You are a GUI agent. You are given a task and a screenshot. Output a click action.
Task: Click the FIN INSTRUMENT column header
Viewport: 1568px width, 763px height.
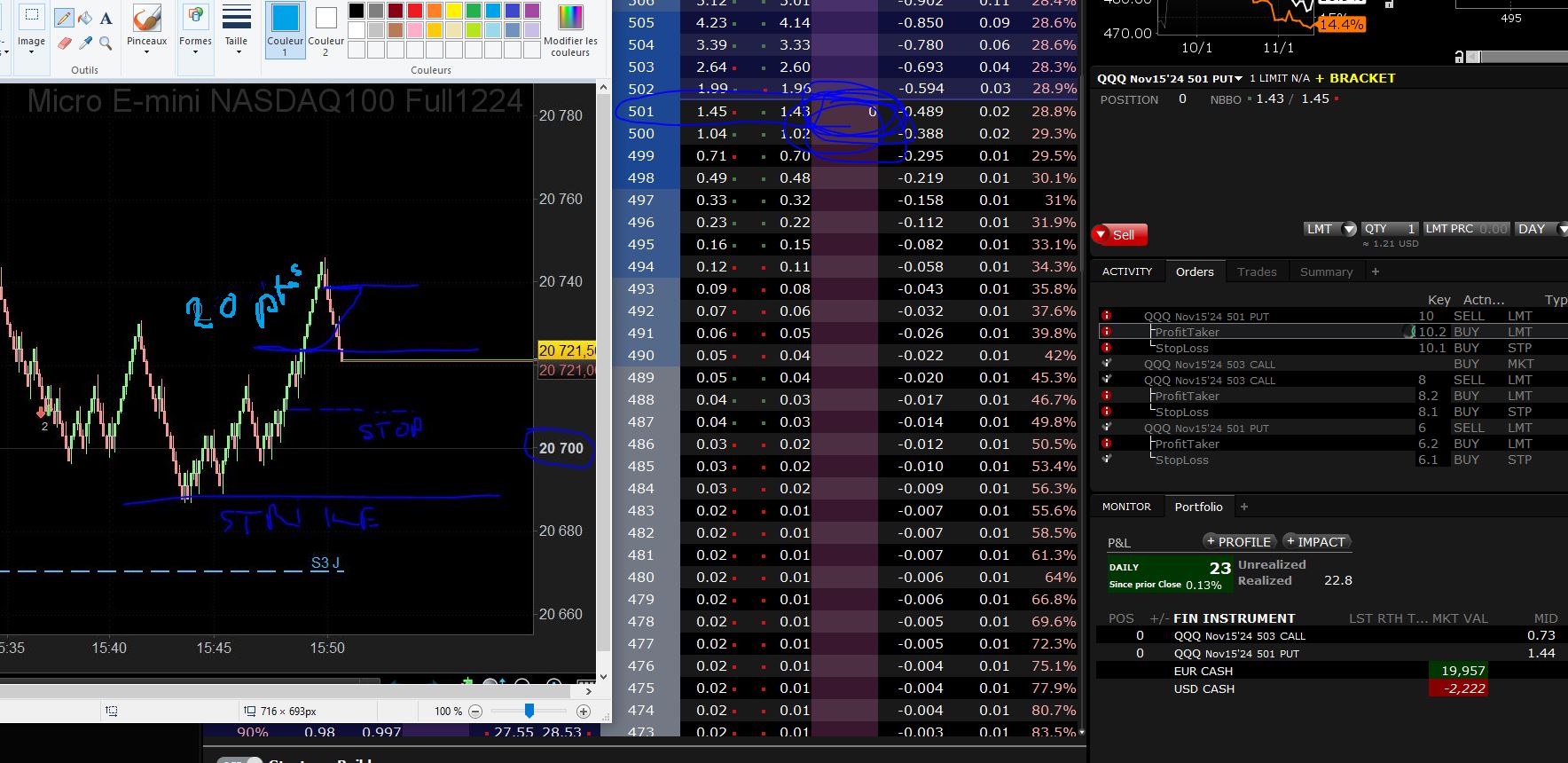pyautogui.click(x=1234, y=618)
